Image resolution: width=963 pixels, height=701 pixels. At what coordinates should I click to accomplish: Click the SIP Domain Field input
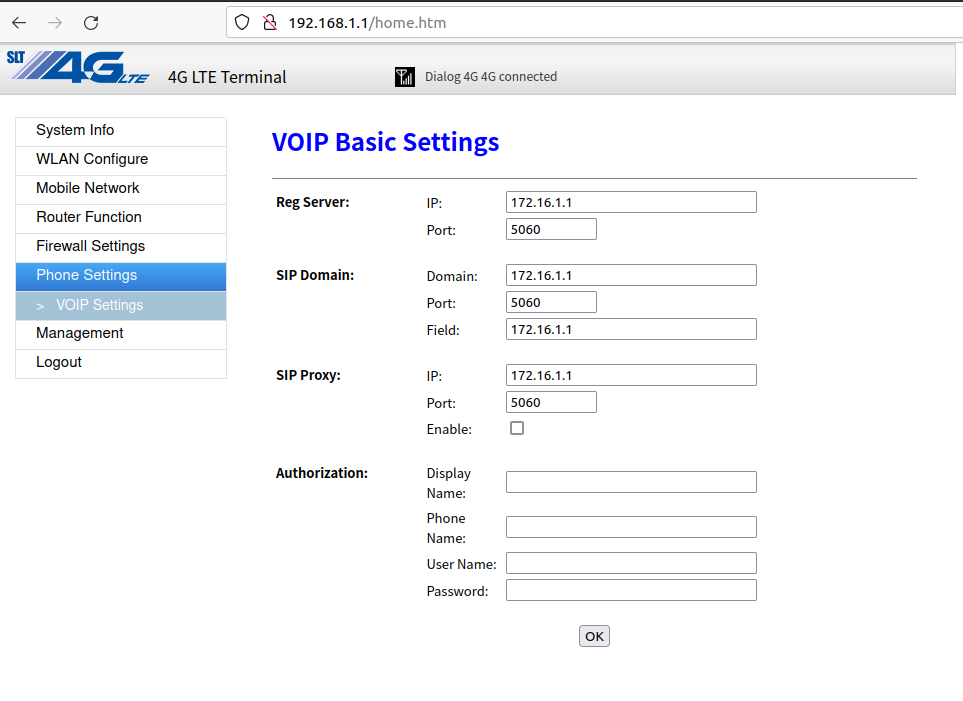tap(631, 329)
